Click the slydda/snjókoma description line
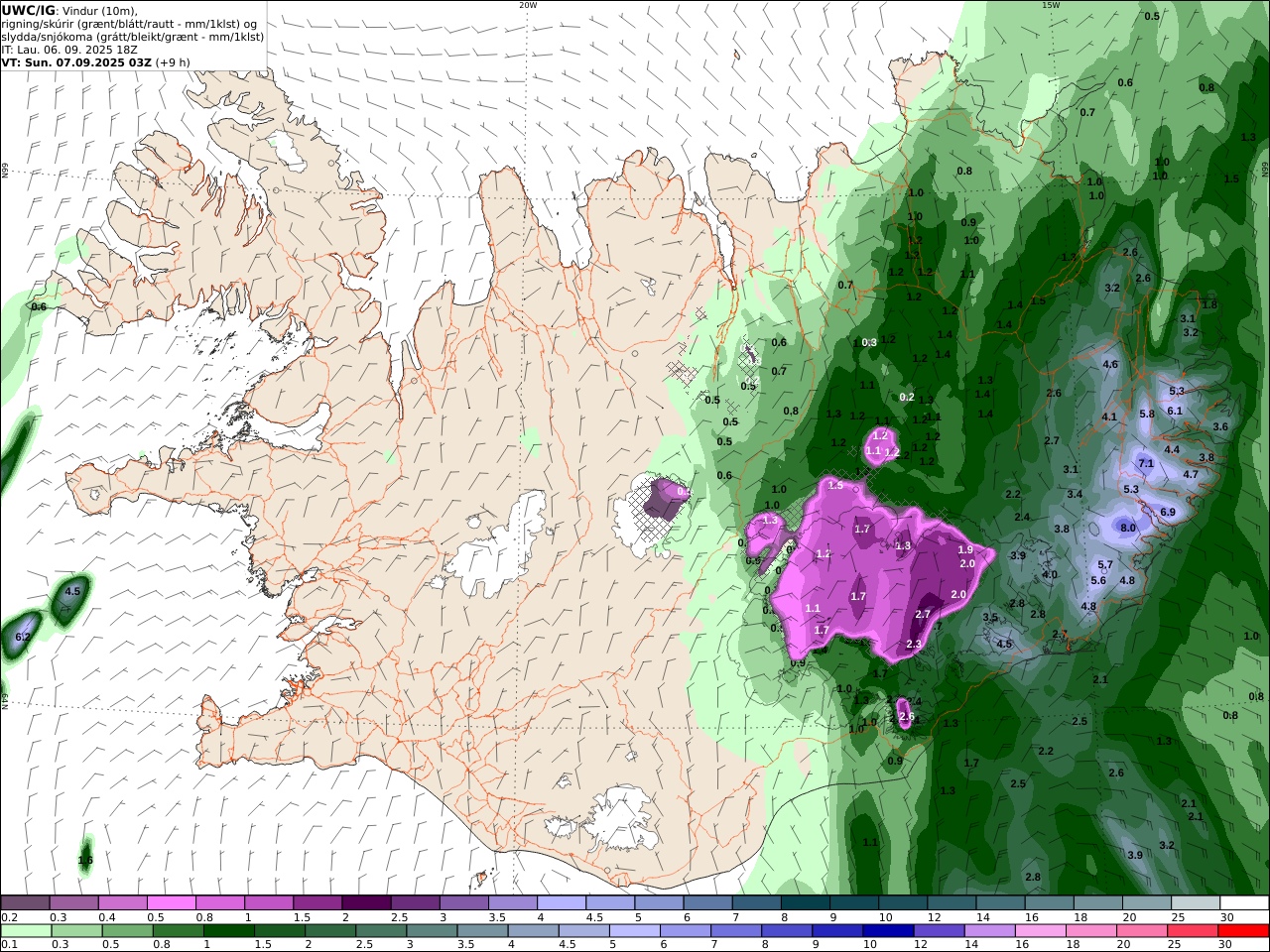 click(133, 36)
